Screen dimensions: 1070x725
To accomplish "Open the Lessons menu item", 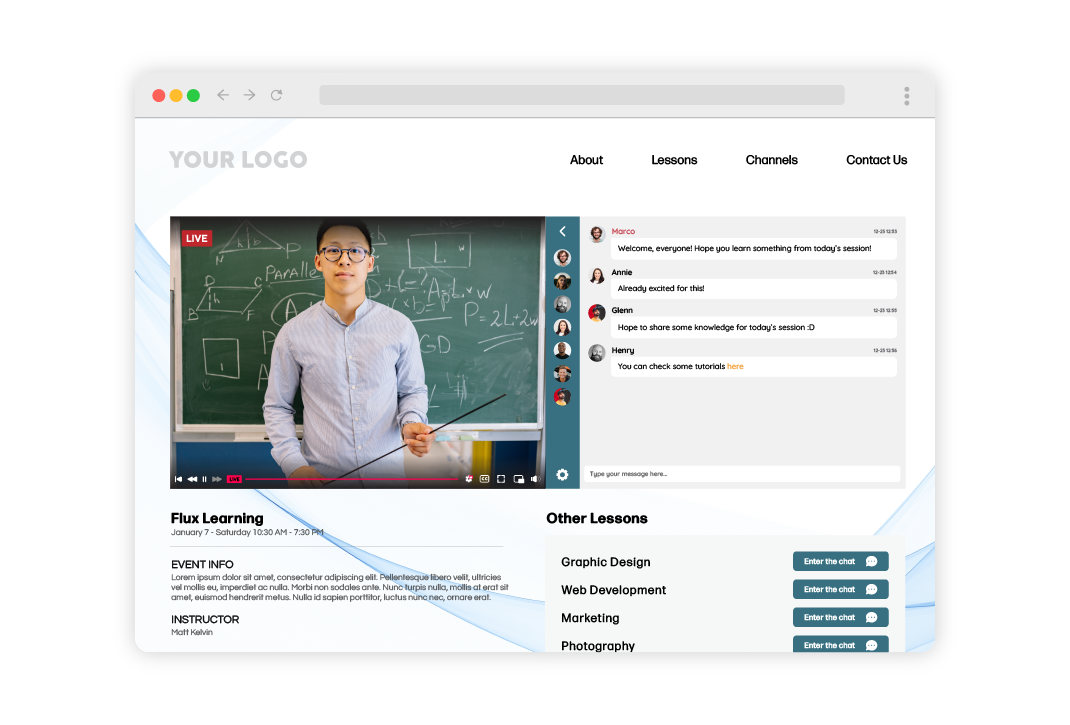I will 673,160.
